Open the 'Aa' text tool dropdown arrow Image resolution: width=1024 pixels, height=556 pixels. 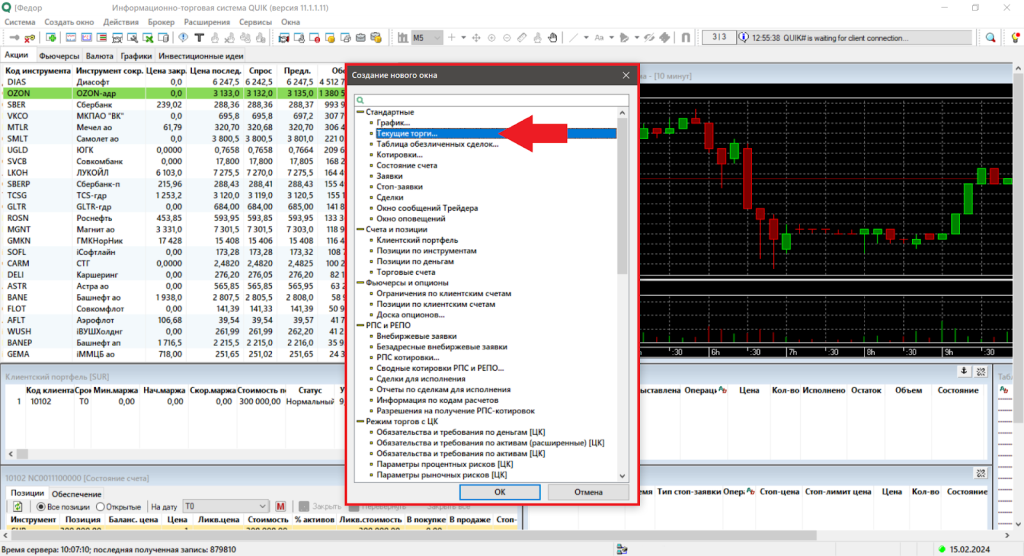[x=611, y=38]
